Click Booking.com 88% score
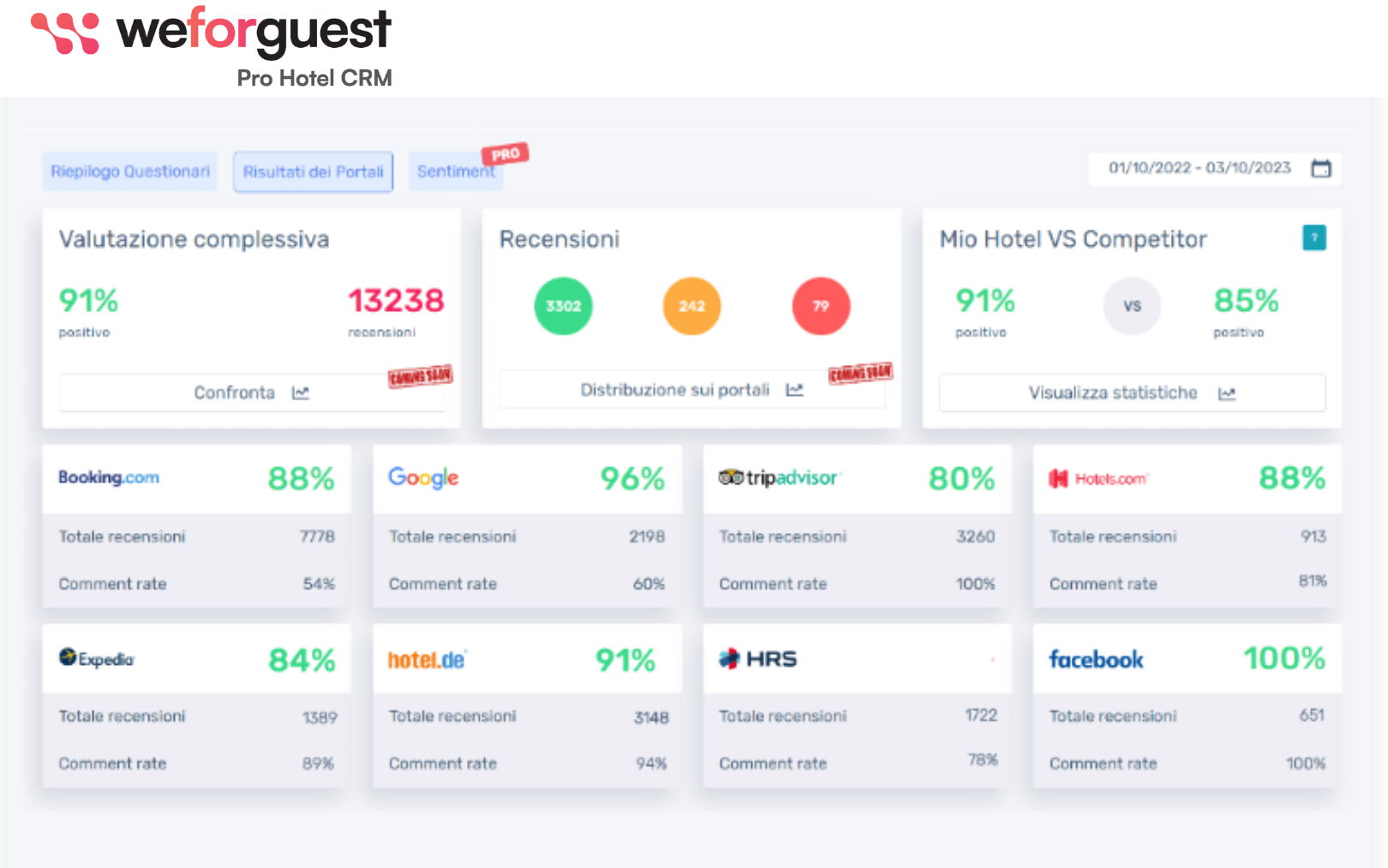Image resolution: width=1388 pixels, height=868 pixels. pos(301,478)
